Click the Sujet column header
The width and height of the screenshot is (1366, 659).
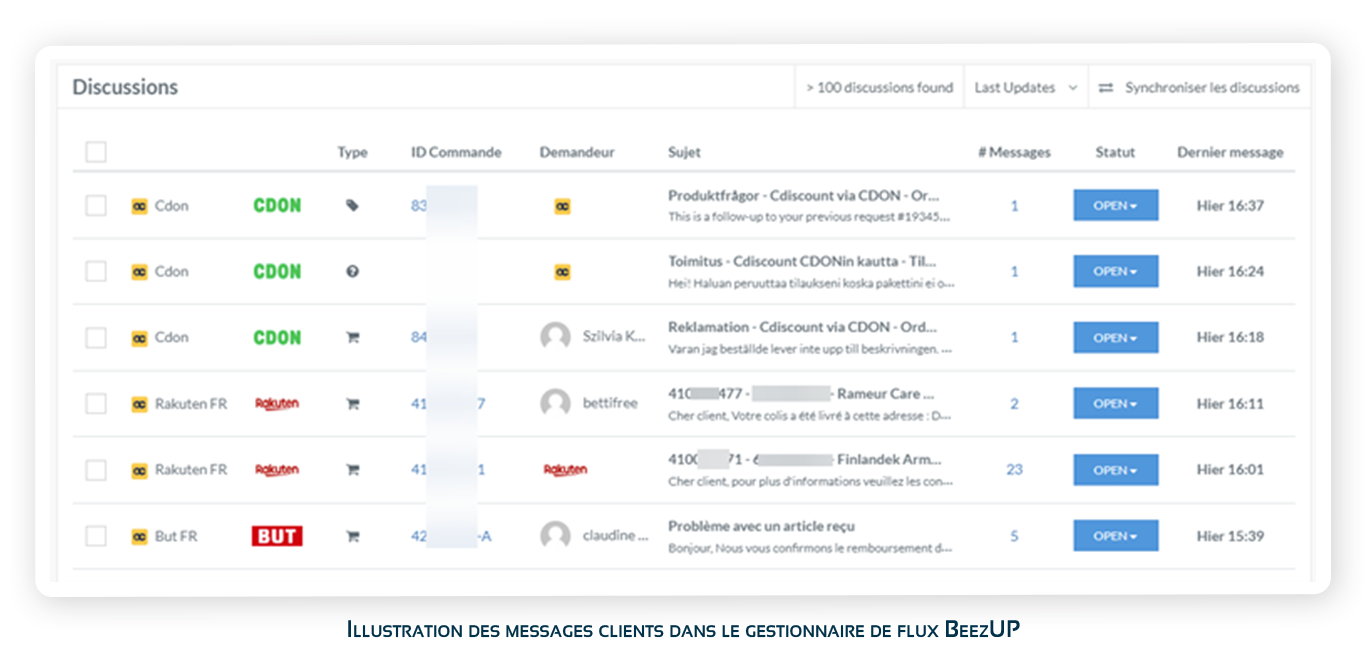click(684, 153)
